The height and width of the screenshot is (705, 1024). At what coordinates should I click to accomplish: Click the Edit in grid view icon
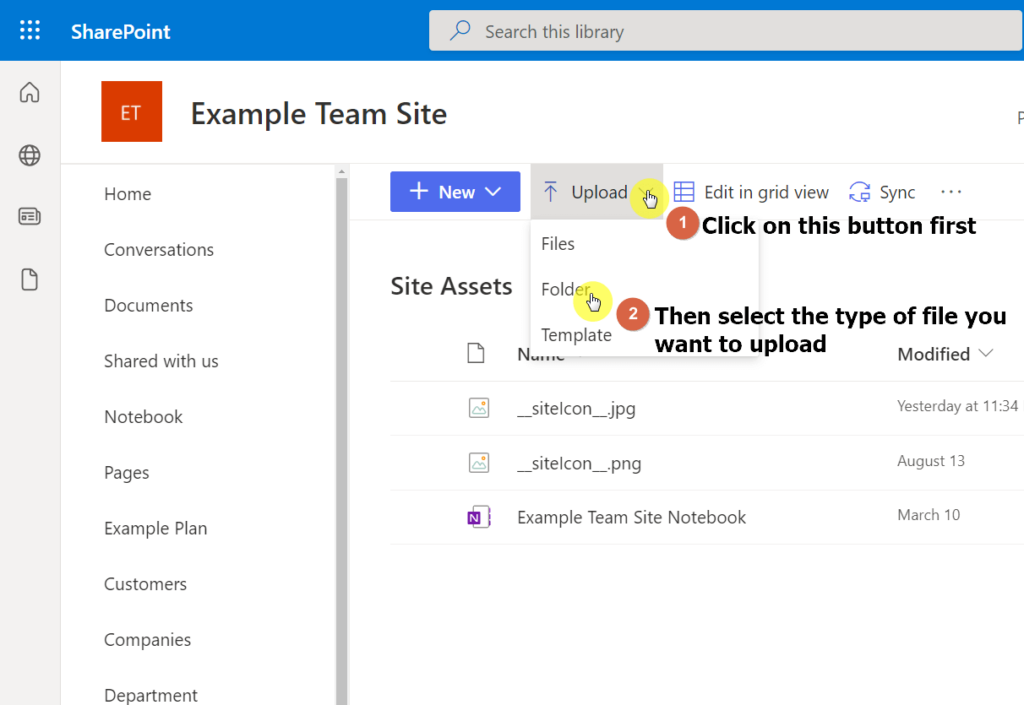684,192
